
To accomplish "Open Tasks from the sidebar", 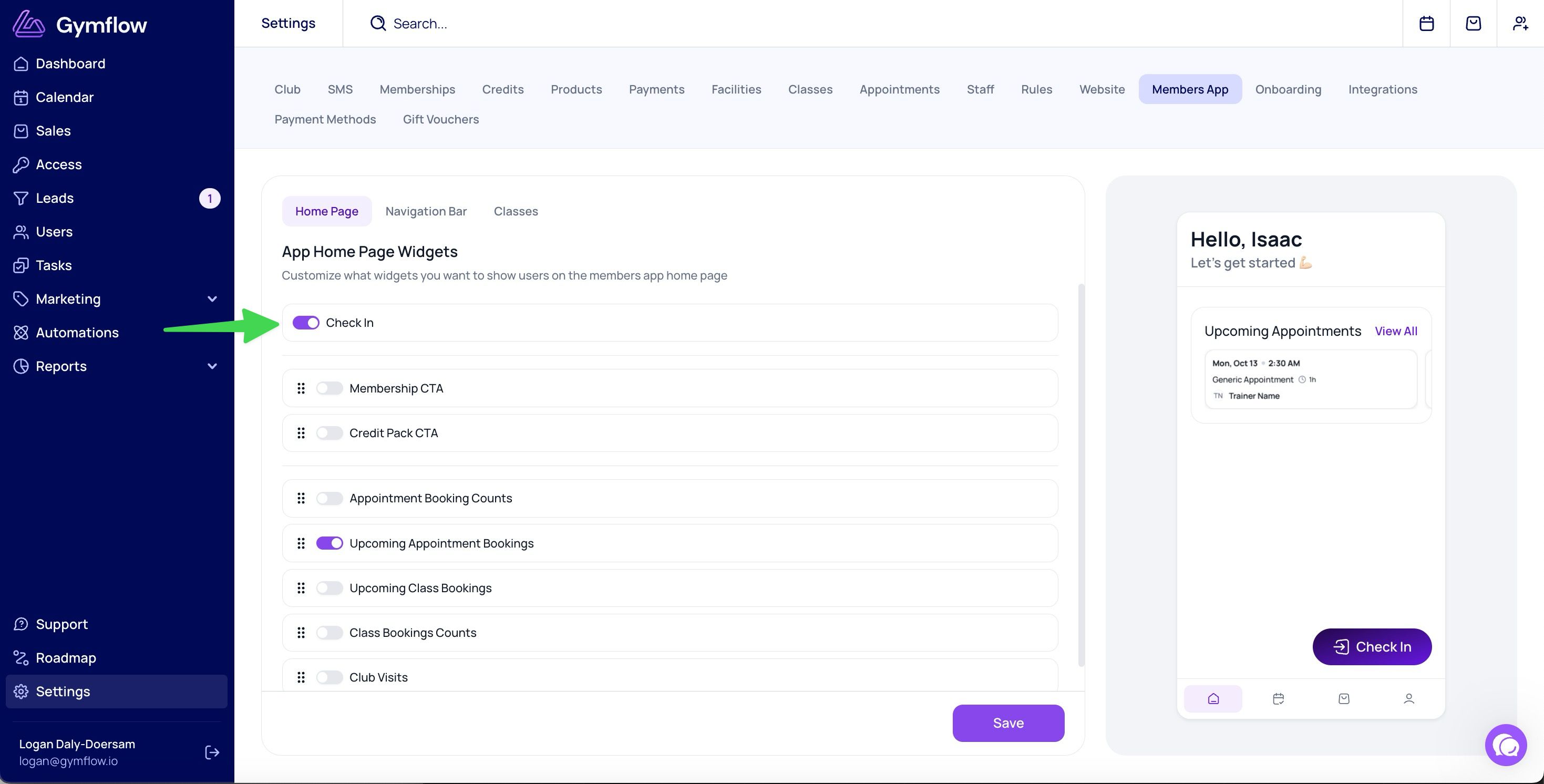I will 116,265.
